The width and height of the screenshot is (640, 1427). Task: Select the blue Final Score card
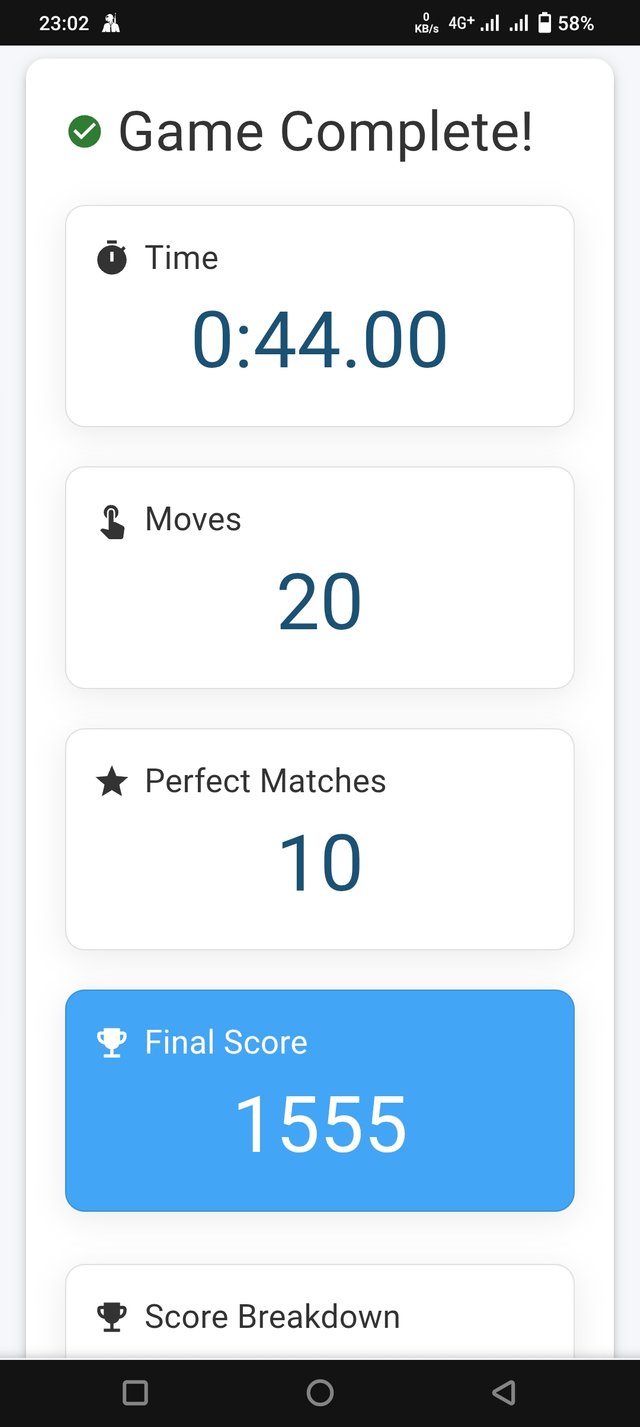click(x=320, y=1101)
